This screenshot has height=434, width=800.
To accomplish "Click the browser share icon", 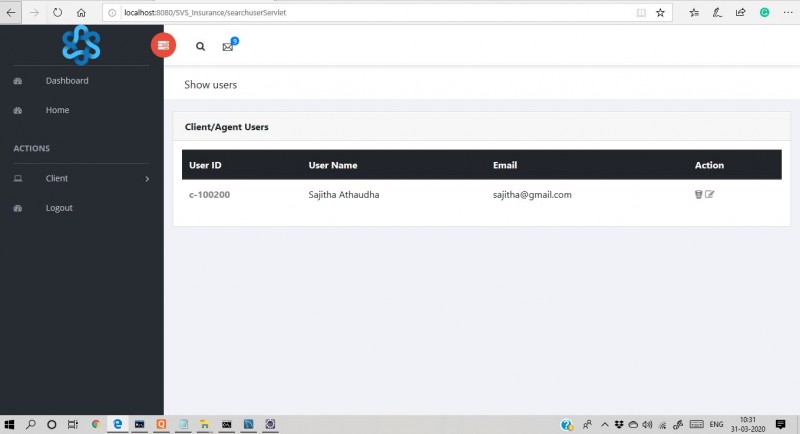I will [740, 13].
